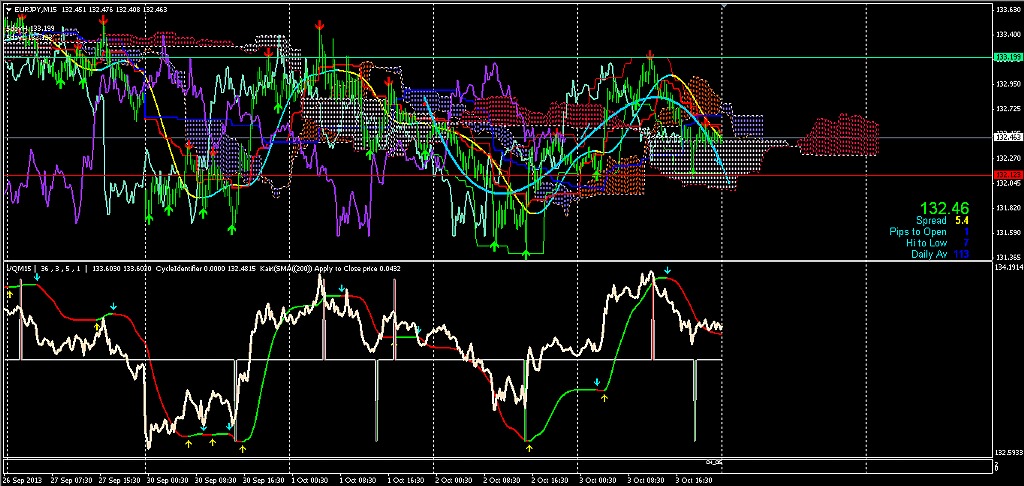
Task: Click the red down arrow signal near 3 Oct 08:30 peak
Action: pyautogui.click(x=650, y=54)
